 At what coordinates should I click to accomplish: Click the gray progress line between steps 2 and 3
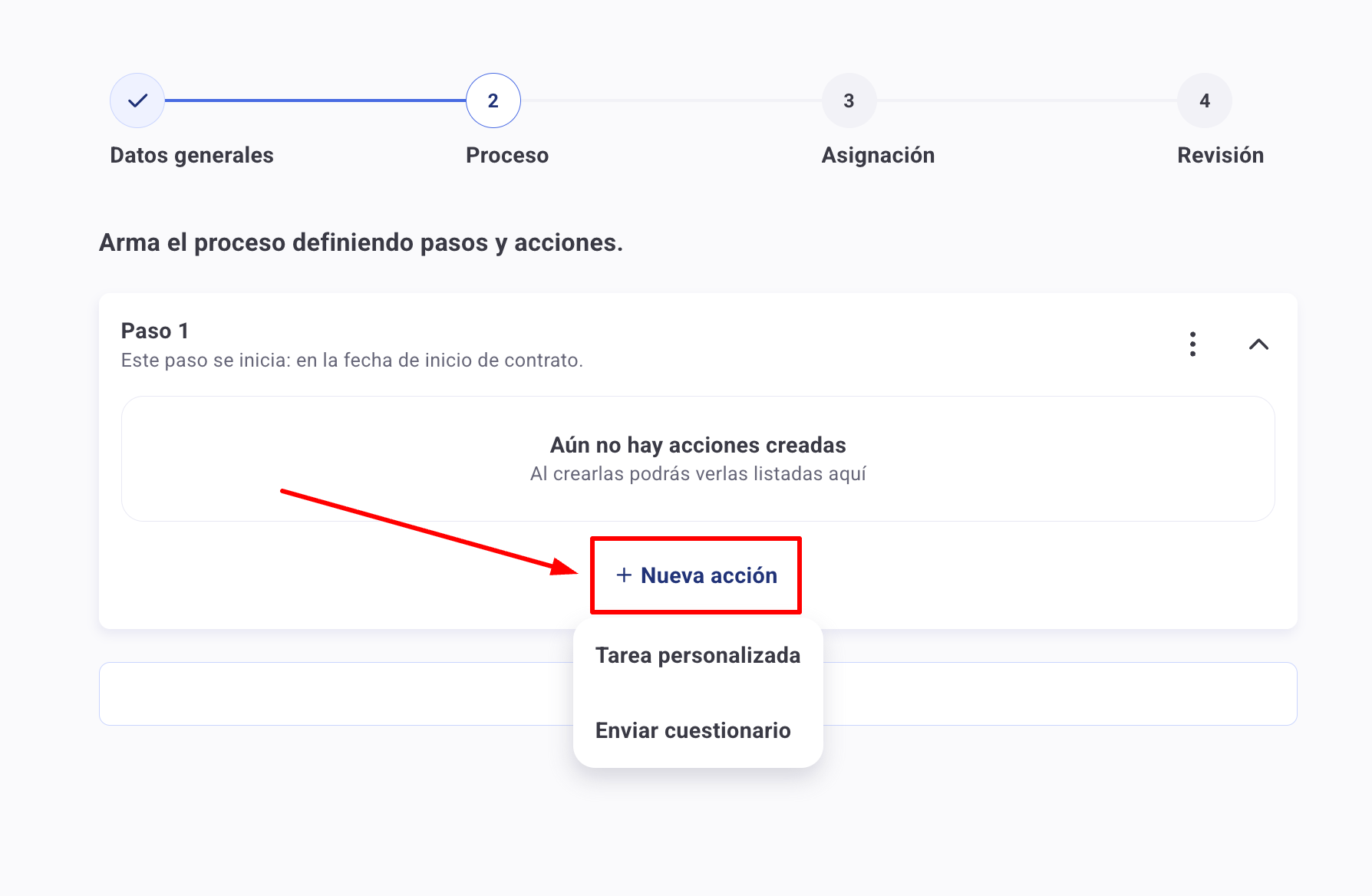[x=671, y=100]
